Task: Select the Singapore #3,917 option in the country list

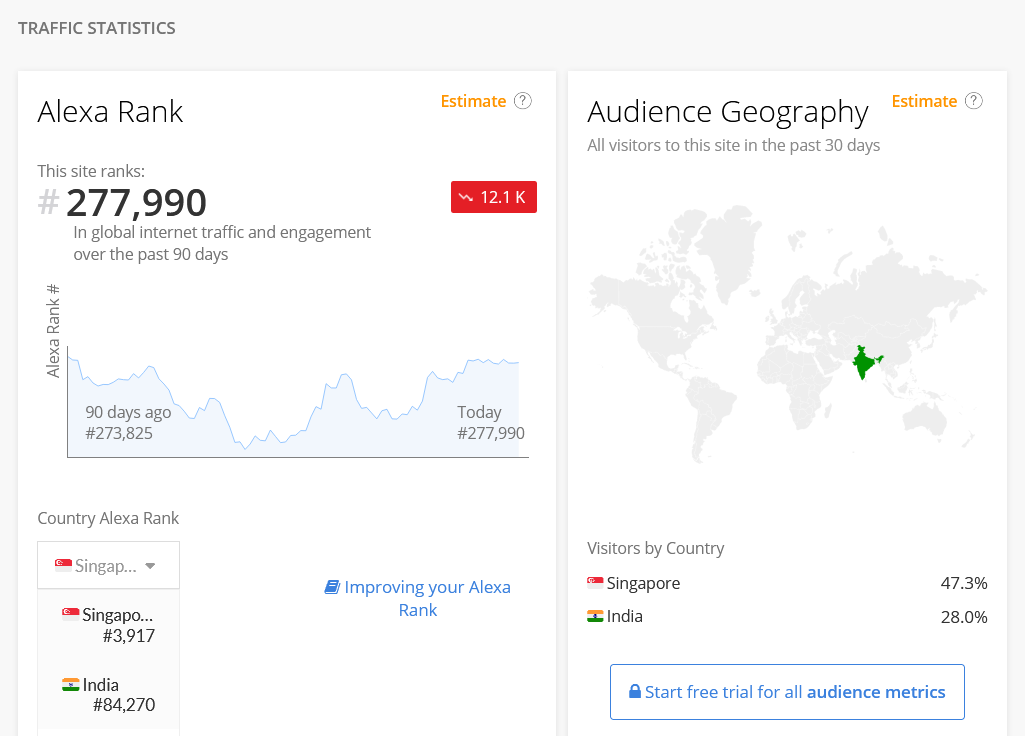Action: [x=108, y=624]
